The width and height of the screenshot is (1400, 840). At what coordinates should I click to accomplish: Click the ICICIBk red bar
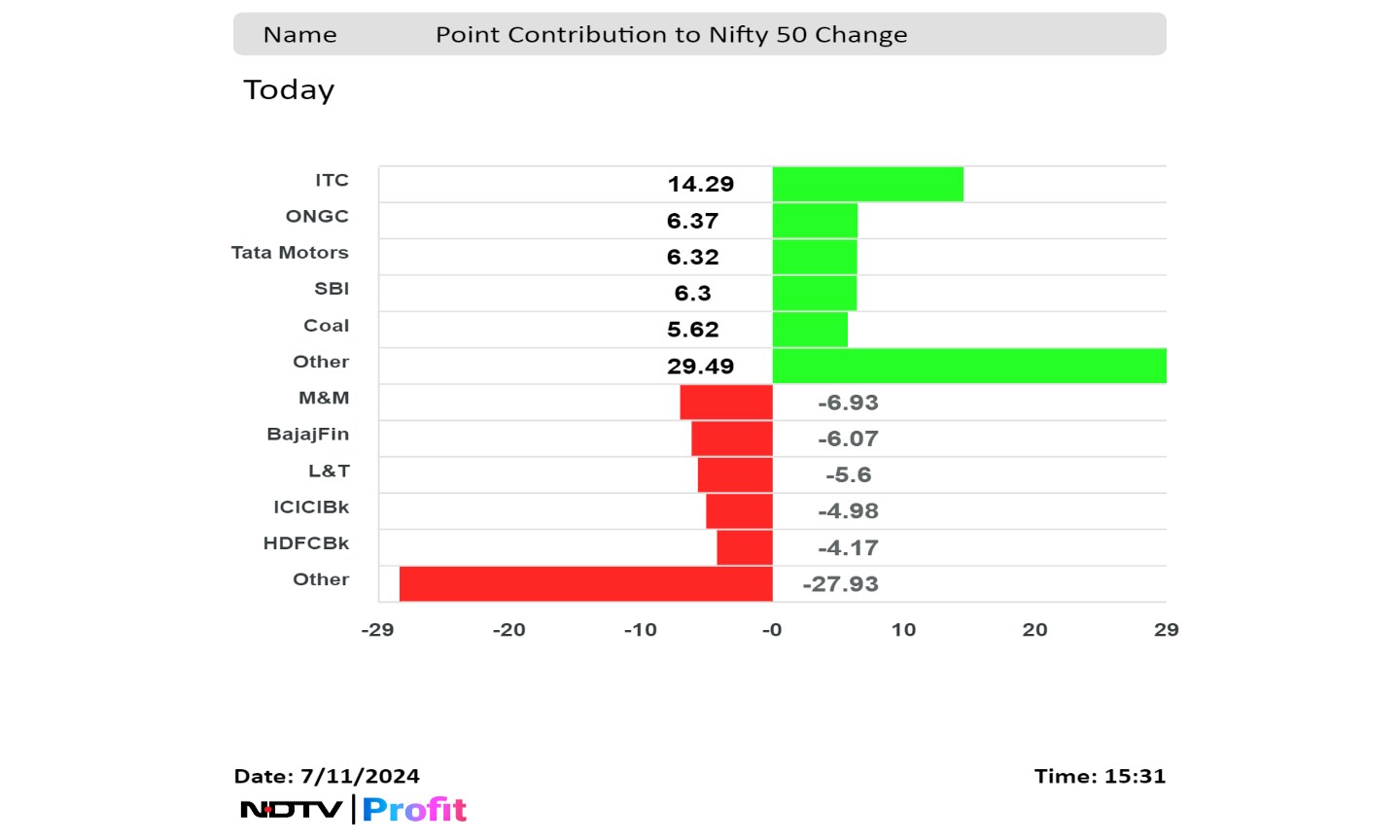739,511
